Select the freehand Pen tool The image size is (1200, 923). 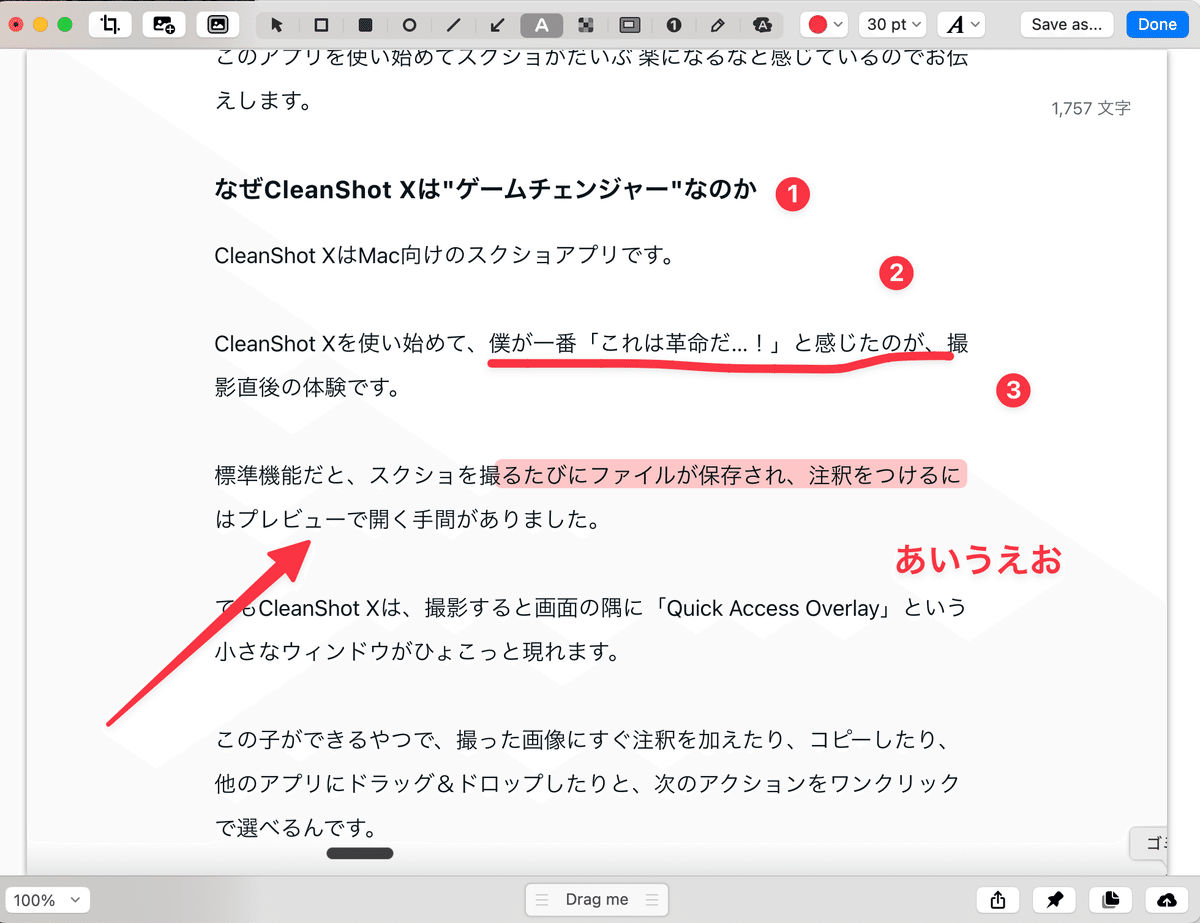point(717,23)
